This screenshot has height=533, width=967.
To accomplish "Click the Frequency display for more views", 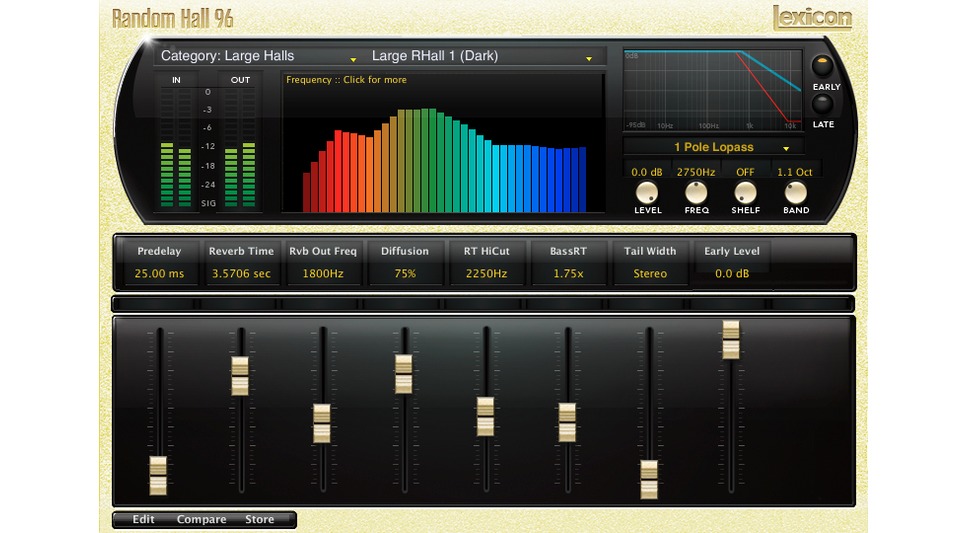I will [x=443, y=143].
